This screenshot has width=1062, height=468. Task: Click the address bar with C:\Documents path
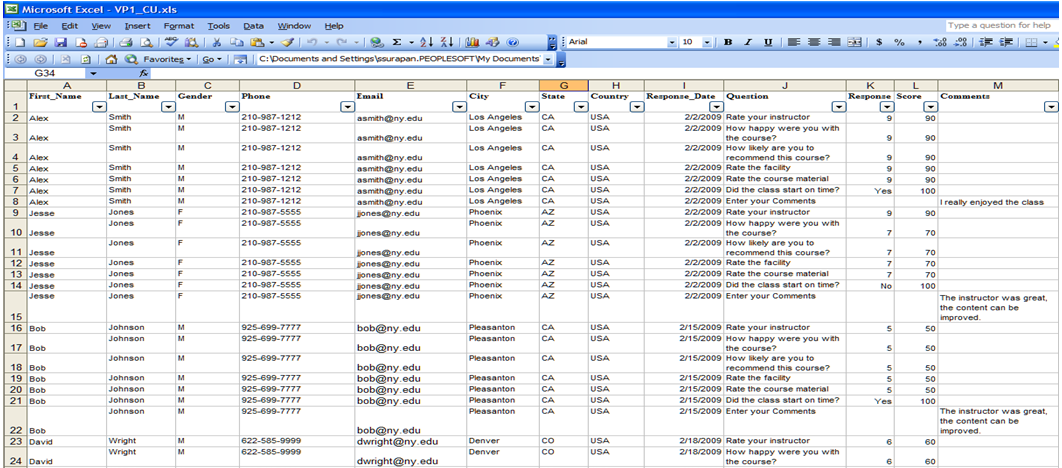click(400, 60)
